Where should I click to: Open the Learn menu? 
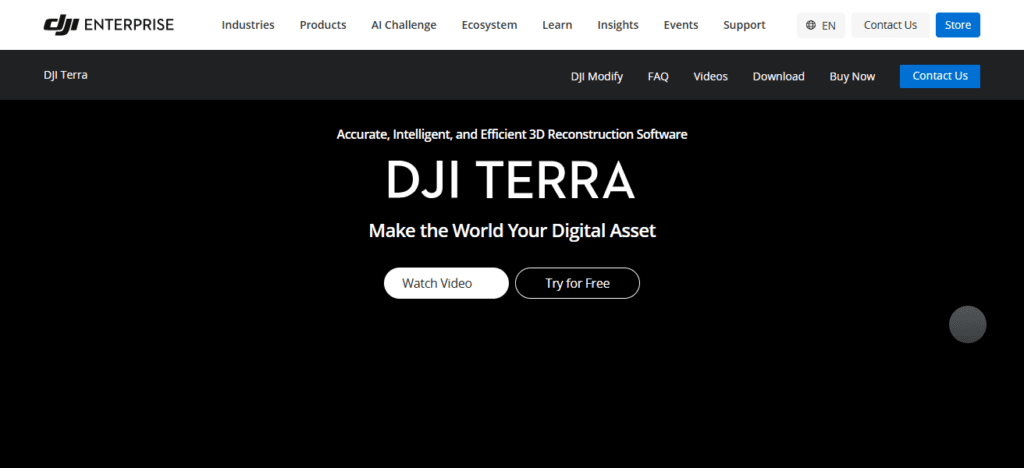[557, 25]
